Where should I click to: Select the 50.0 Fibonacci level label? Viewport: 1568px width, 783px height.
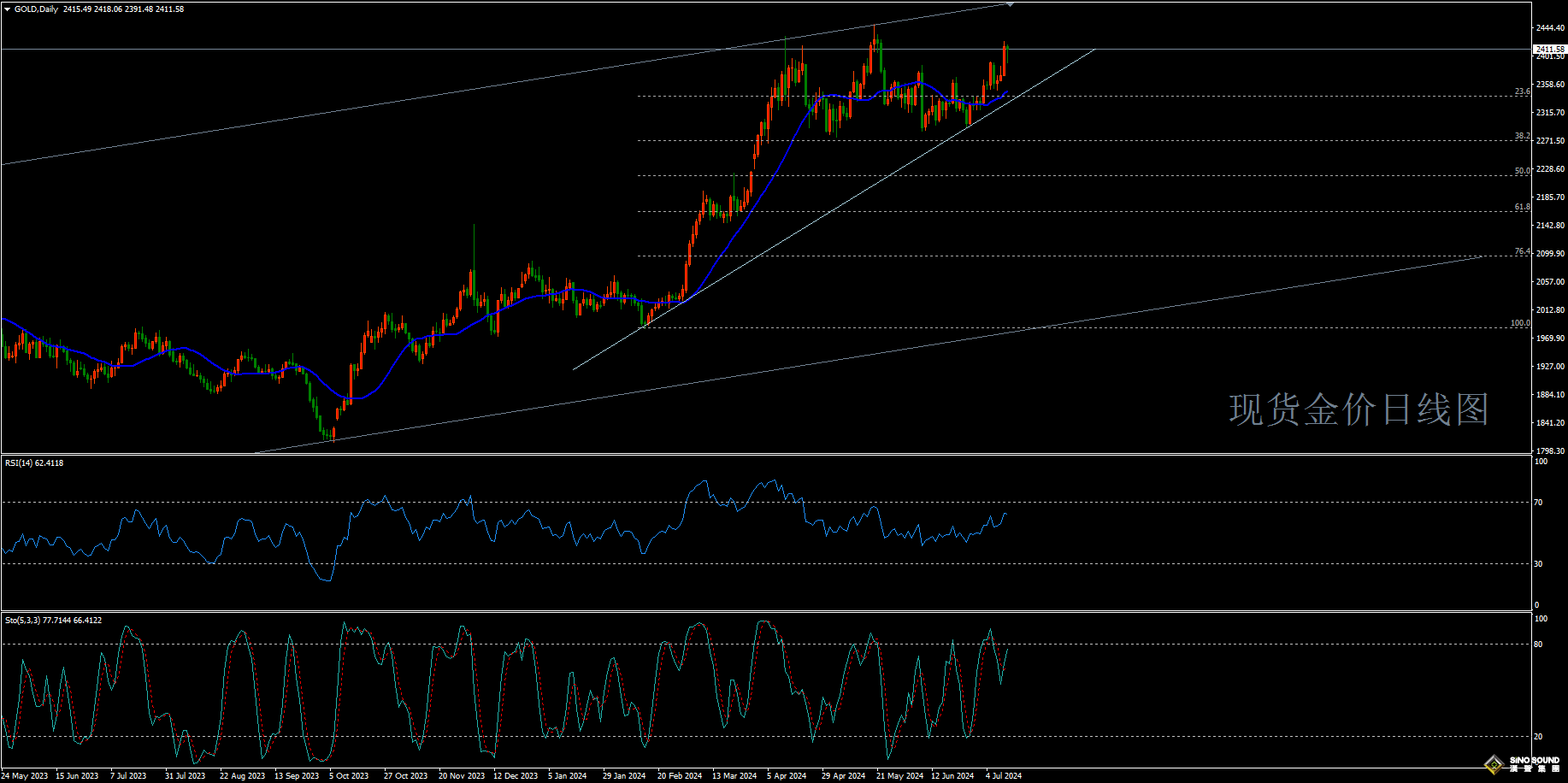pos(1522,171)
